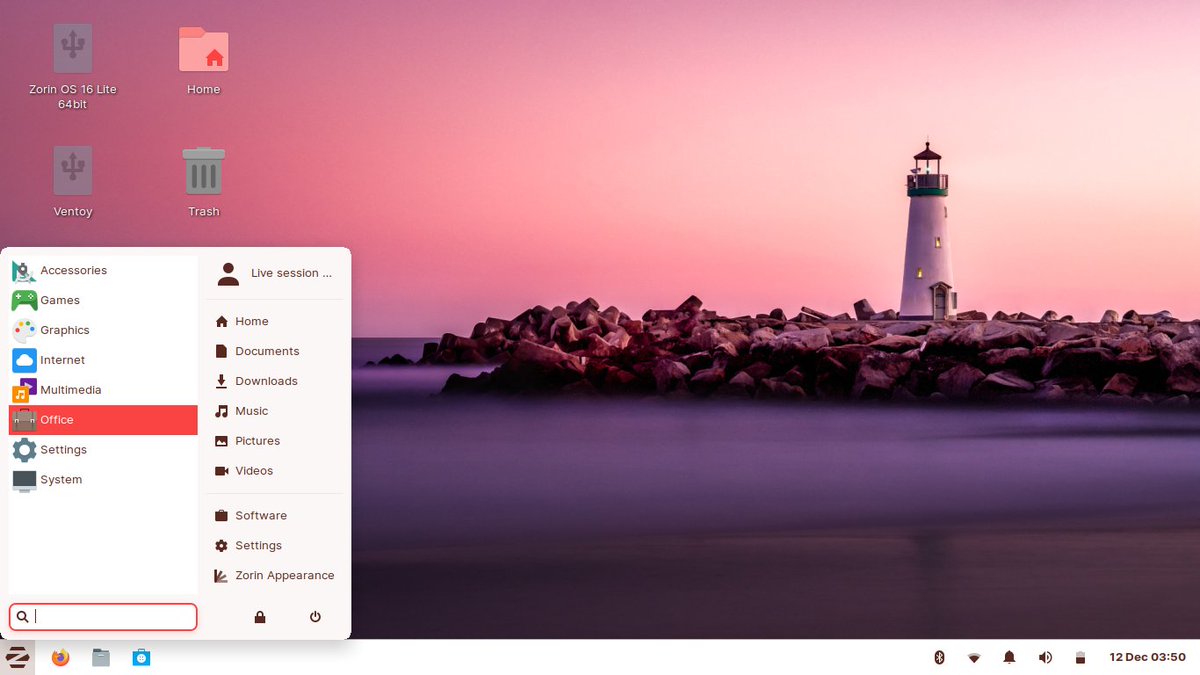Viewport: 1200px width, 675px height.
Task: Click the lock screen padlock icon
Action: [260, 617]
